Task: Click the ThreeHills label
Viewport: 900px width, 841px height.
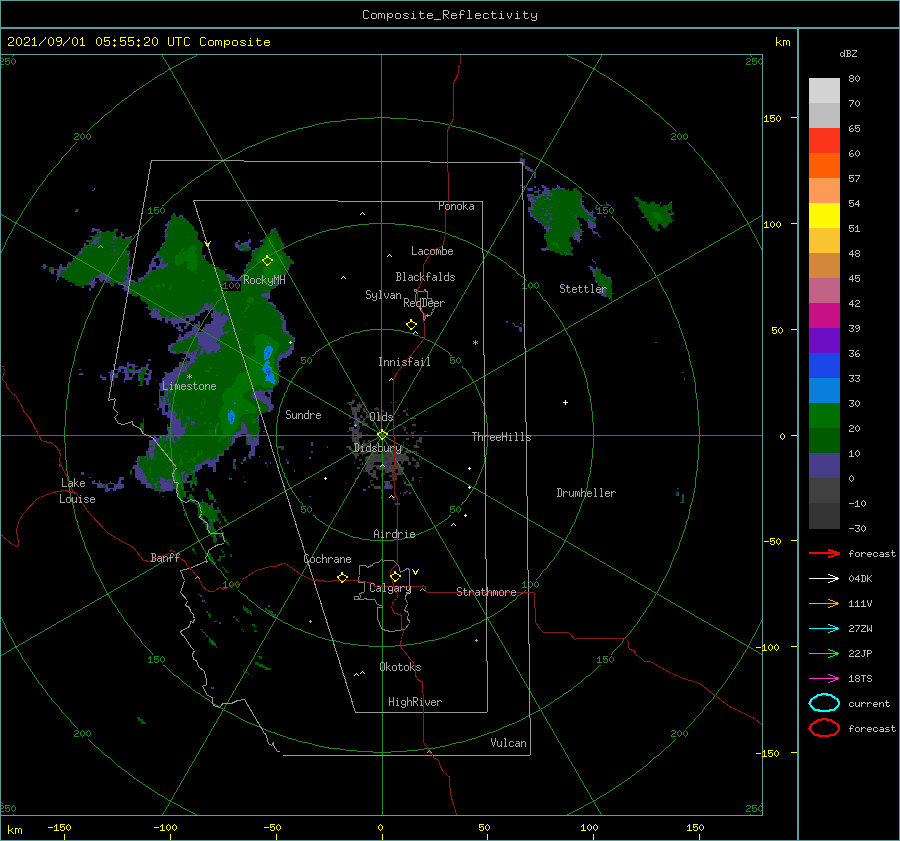Action: 502,437
